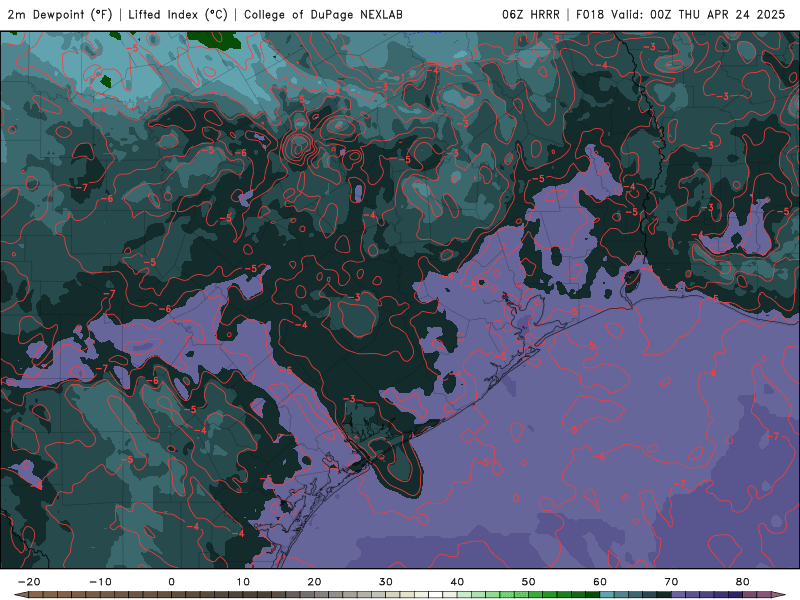Click the "00Z THU APR 24 2025" valid time
Screen dimensions: 800x600
717,14
